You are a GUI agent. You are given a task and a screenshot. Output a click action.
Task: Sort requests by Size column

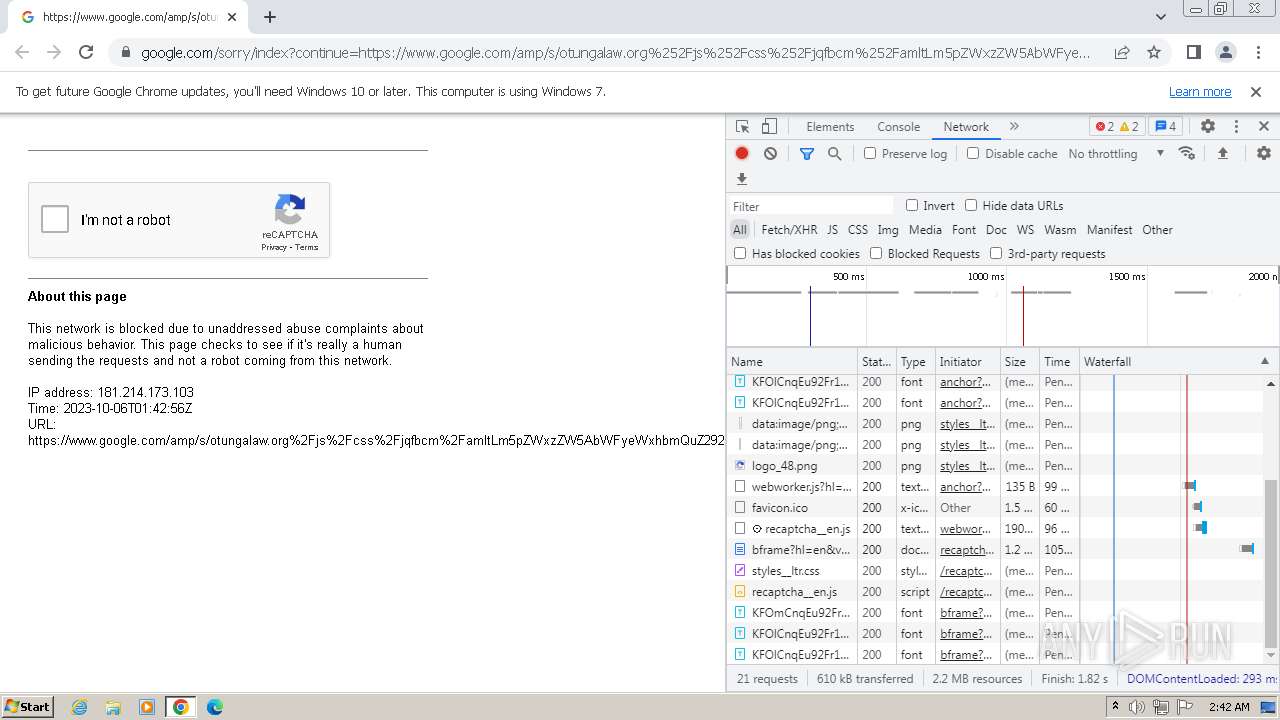pos(1020,361)
